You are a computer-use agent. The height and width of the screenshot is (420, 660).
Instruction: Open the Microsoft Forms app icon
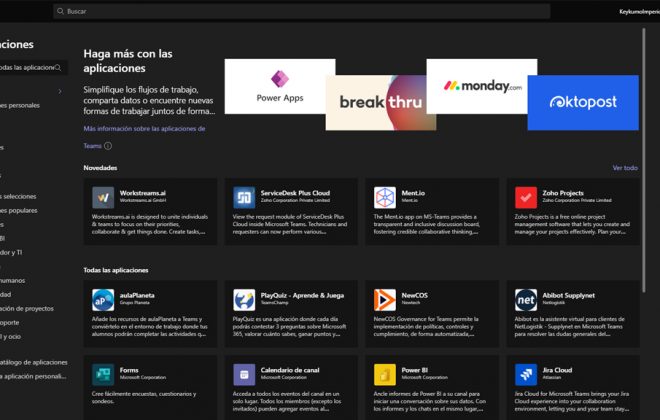click(103, 375)
